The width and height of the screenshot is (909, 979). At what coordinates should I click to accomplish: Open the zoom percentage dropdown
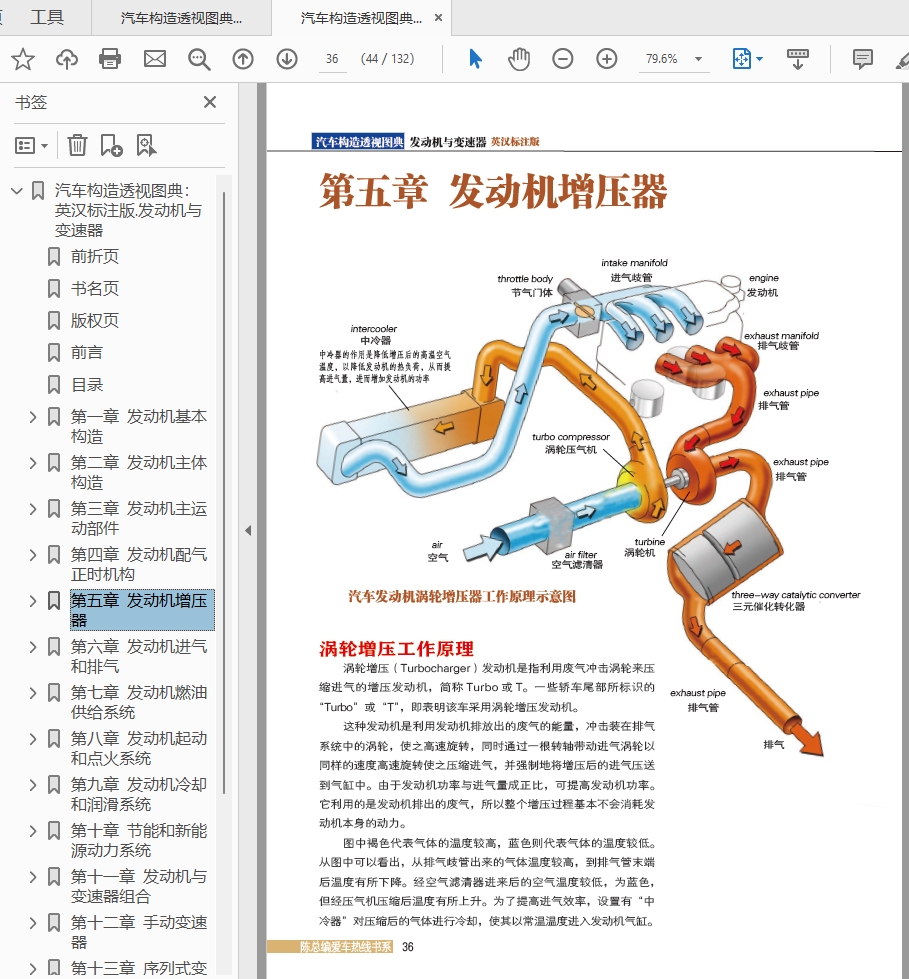[x=698, y=59]
